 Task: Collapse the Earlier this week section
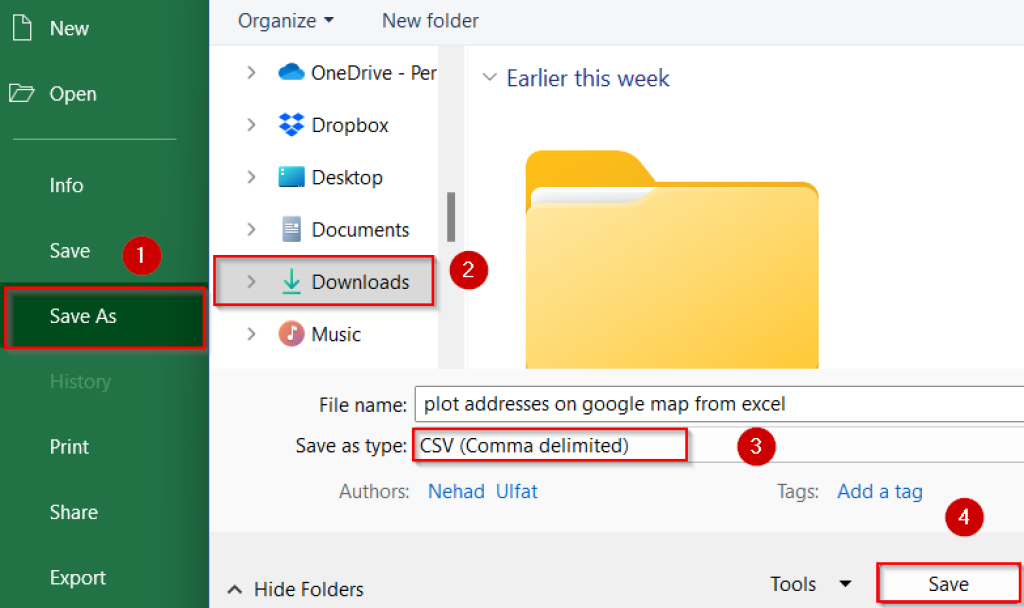coord(489,78)
